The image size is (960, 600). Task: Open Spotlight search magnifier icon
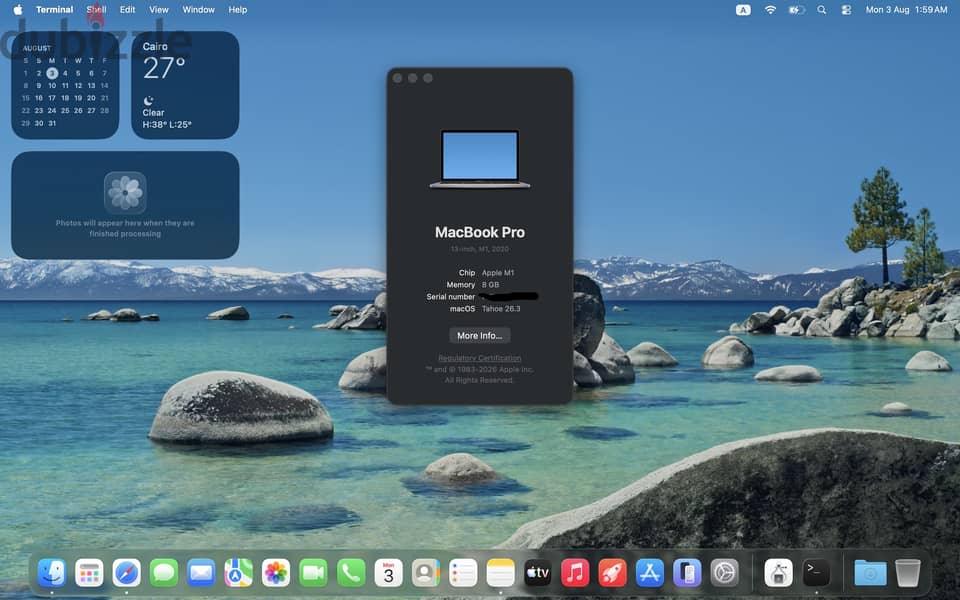pos(822,10)
